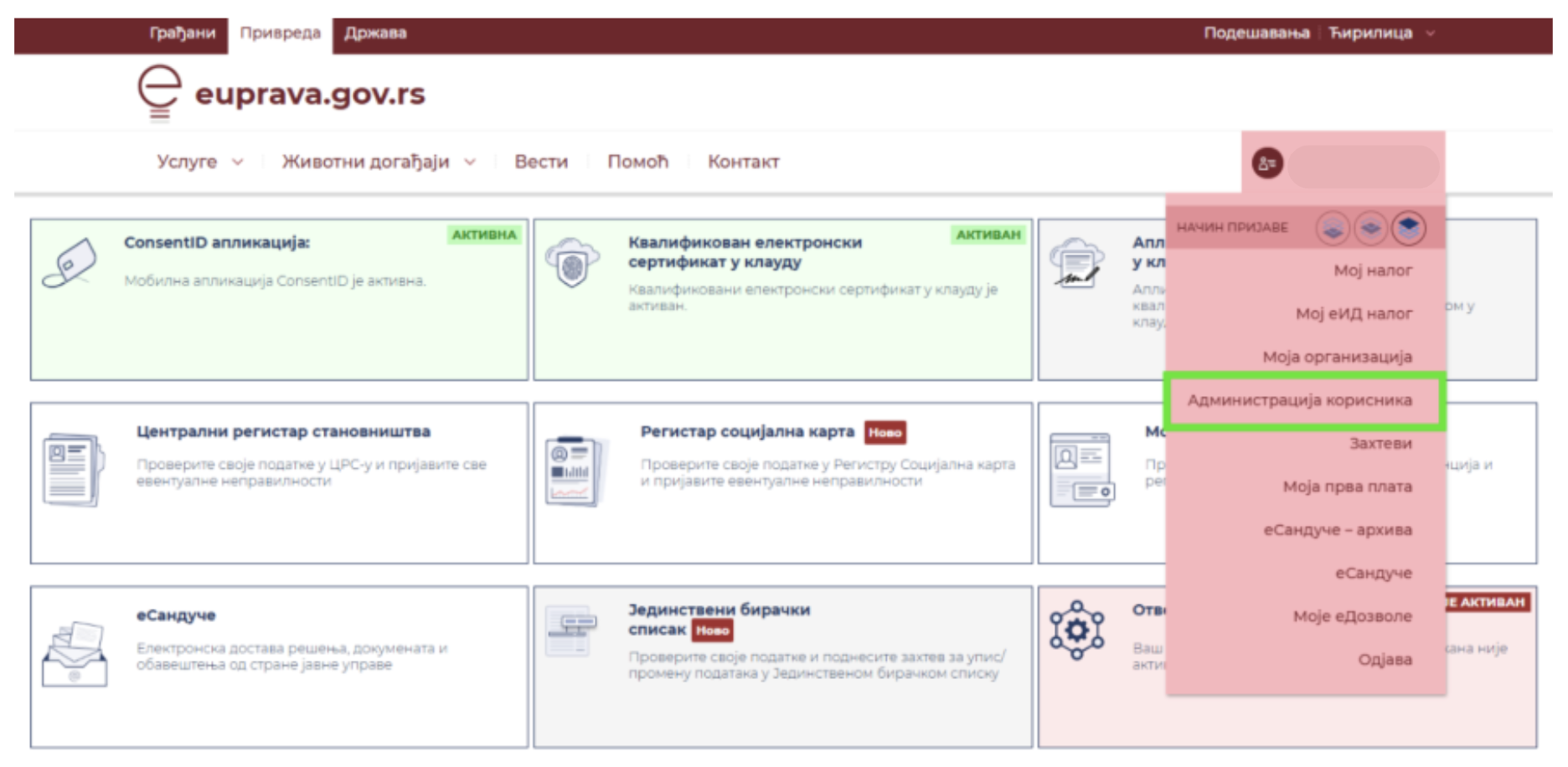Select the middle login level icon
This screenshot has height=767, width=1568.
click(1370, 228)
